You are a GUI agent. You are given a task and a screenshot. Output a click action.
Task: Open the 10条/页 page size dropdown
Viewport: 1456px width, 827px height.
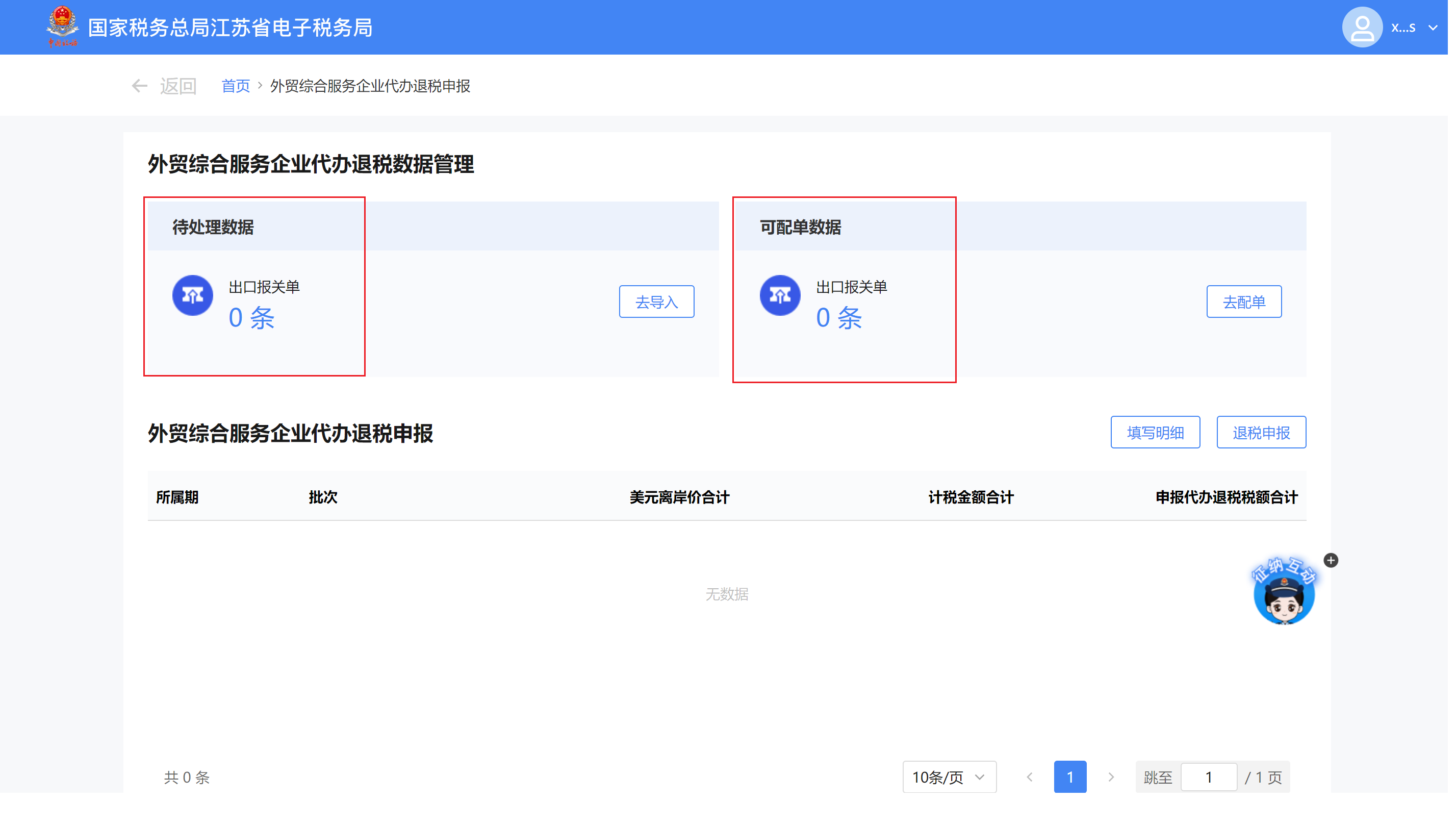[949, 777]
